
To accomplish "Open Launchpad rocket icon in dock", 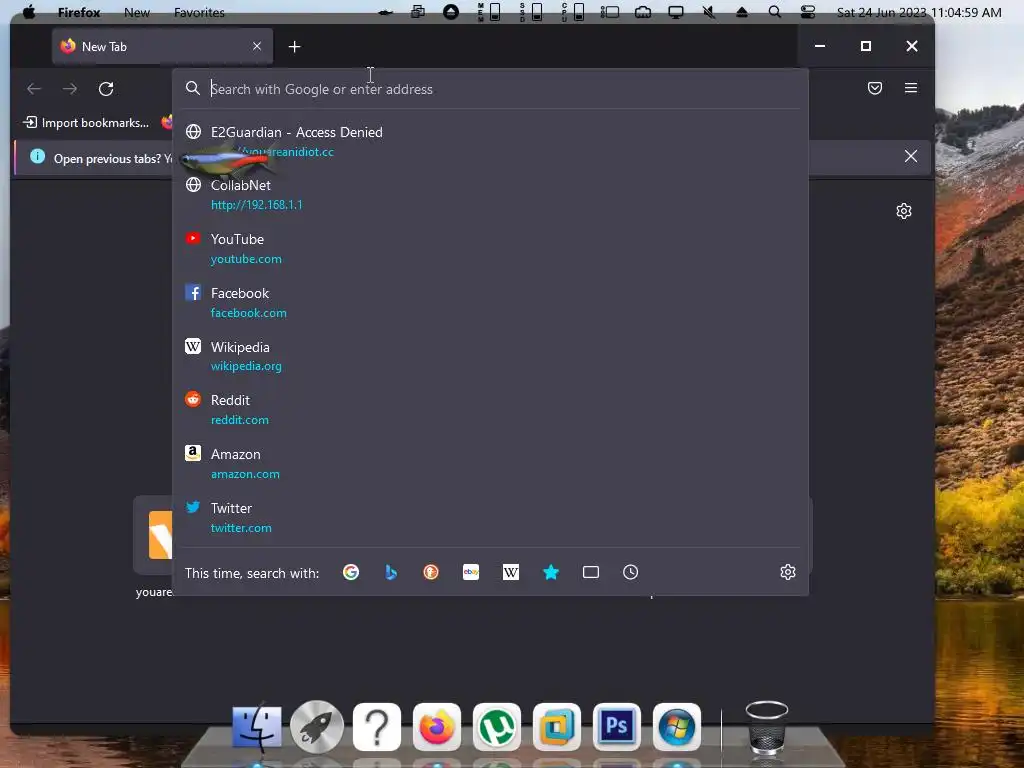I will (317, 727).
